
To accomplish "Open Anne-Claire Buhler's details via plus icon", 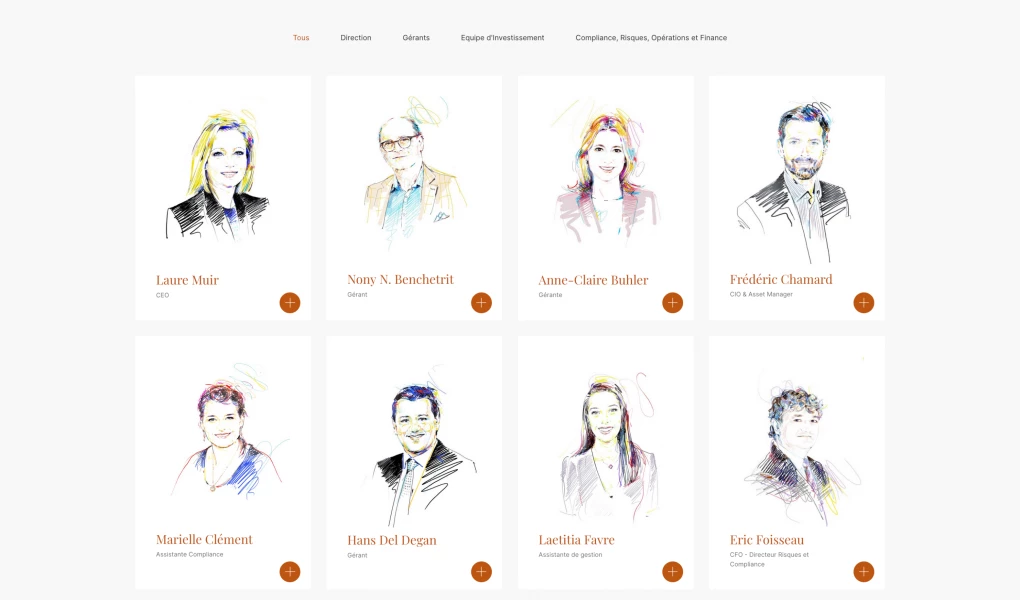I will (672, 303).
